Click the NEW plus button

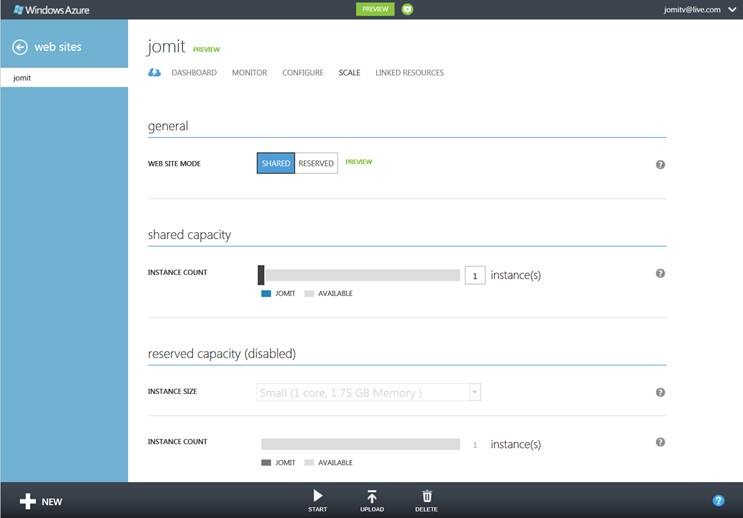[x=41, y=501]
